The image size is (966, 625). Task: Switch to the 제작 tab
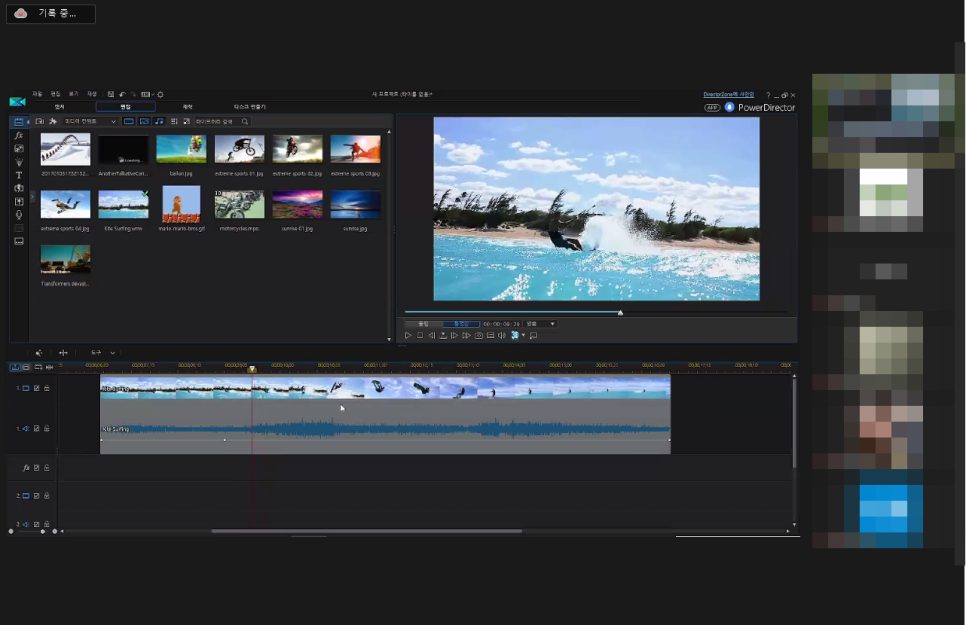[x=187, y=107]
